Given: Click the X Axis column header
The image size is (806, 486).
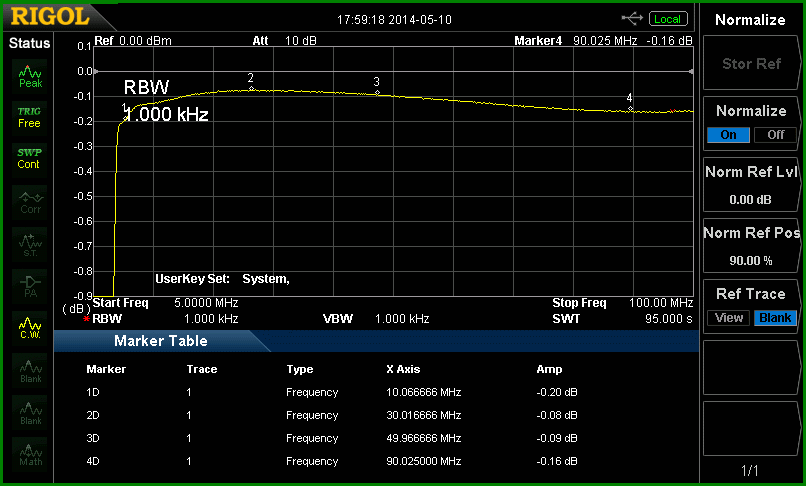Looking at the screenshot, I should click(403, 369).
